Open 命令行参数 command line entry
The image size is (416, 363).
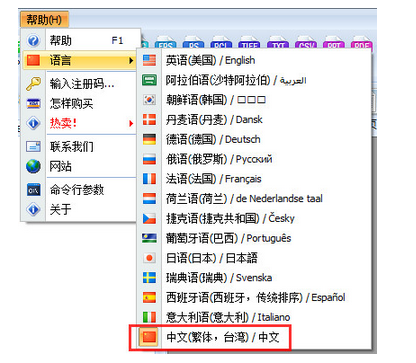click(x=77, y=190)
